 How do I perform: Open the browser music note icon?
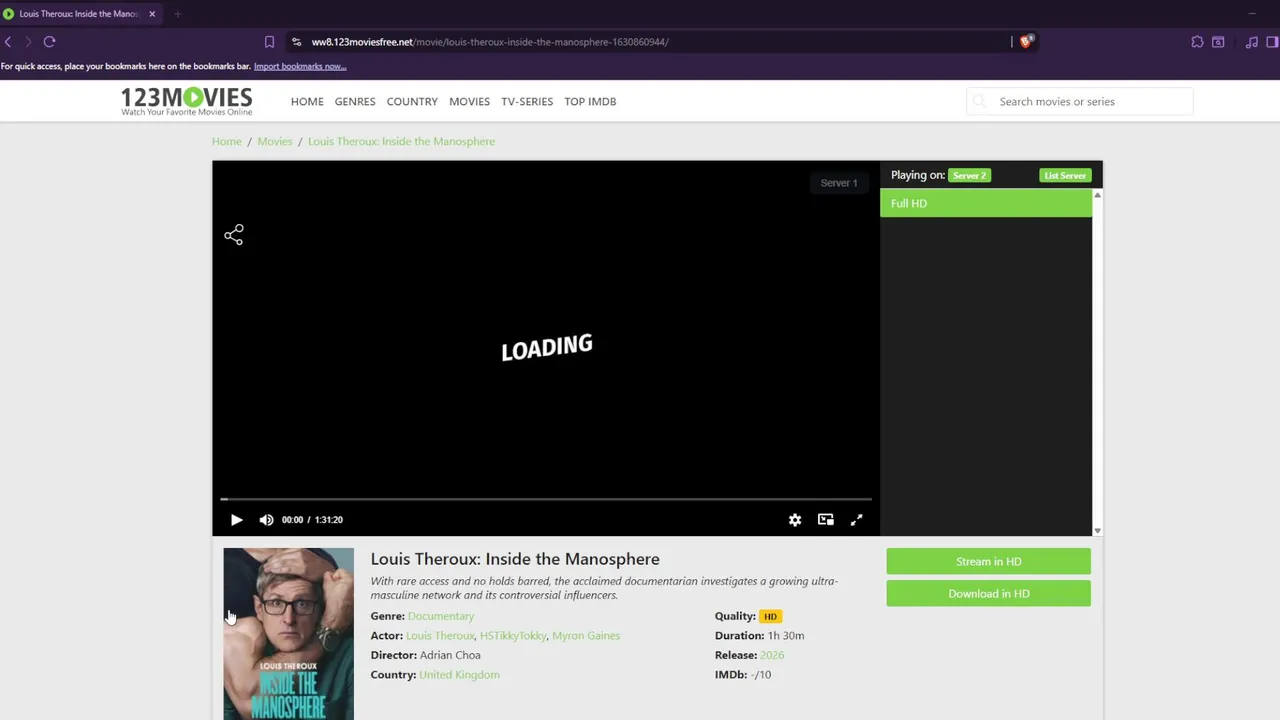point(1251,42)
